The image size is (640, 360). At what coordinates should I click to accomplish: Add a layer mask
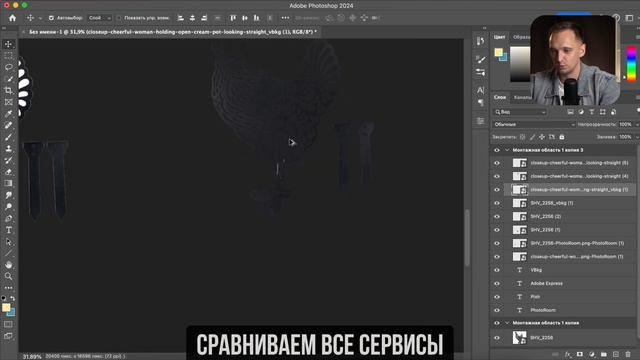tap(580, 354)
